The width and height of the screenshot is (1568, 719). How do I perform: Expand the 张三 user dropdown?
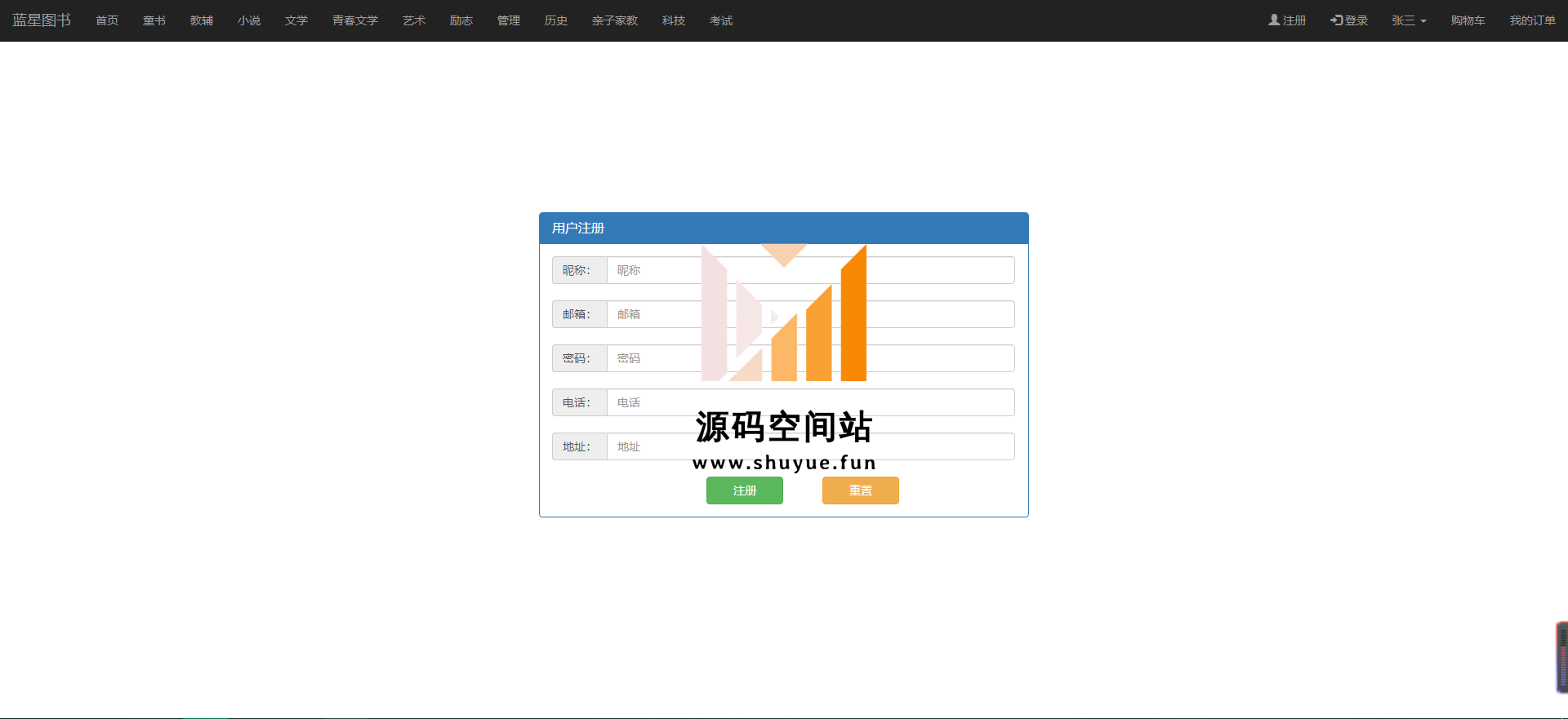1409,20
